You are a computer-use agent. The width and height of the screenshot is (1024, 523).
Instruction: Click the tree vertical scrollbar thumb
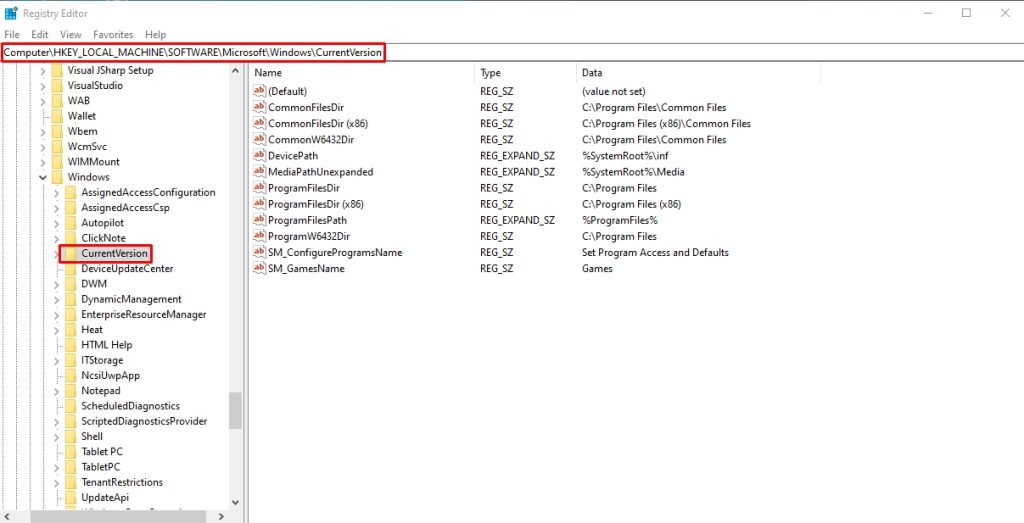pos(236,411)
